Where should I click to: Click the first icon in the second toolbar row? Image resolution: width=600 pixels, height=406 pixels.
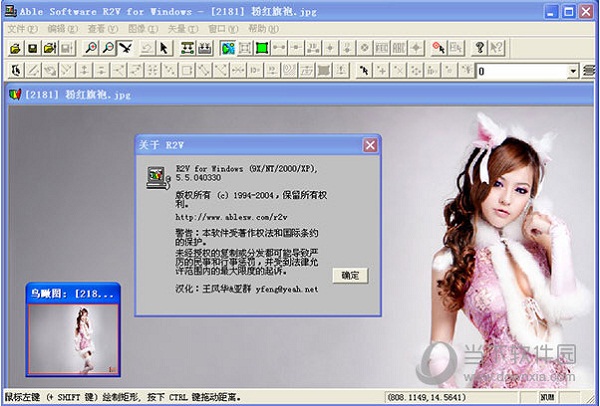[16, 71]
